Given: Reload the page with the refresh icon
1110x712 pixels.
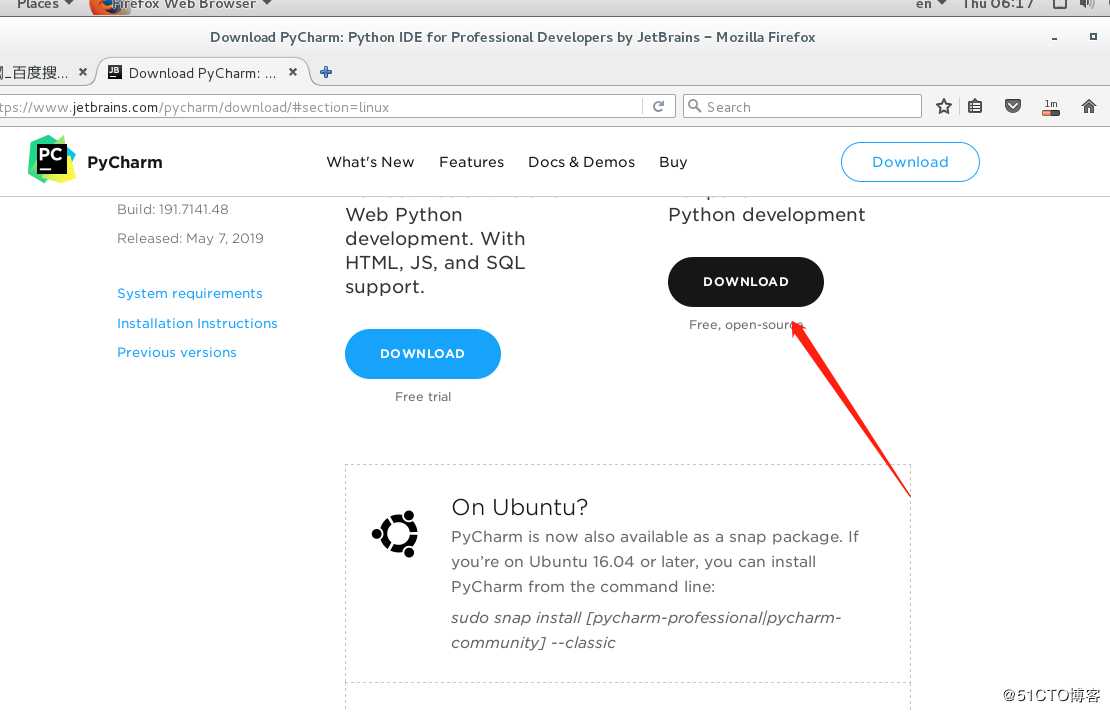Looking at the screenshot, I should pos(658,106).
